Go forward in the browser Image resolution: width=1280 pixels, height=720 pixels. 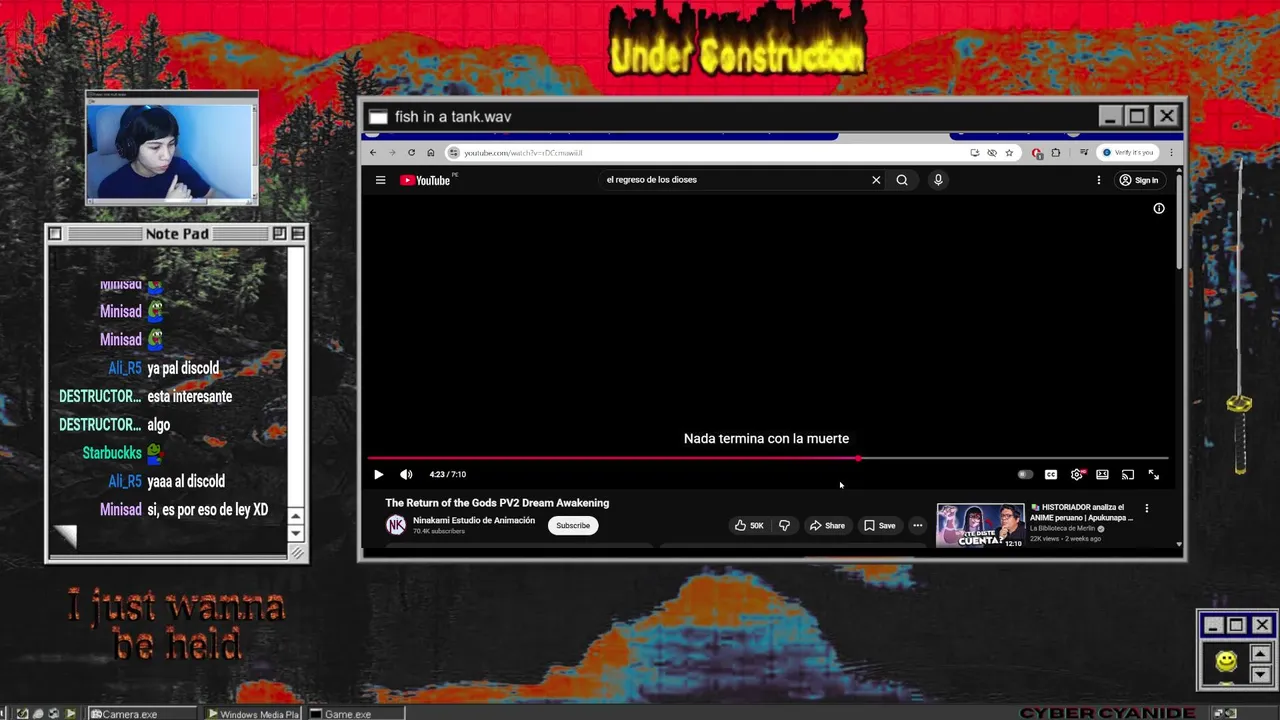point(392,153)
